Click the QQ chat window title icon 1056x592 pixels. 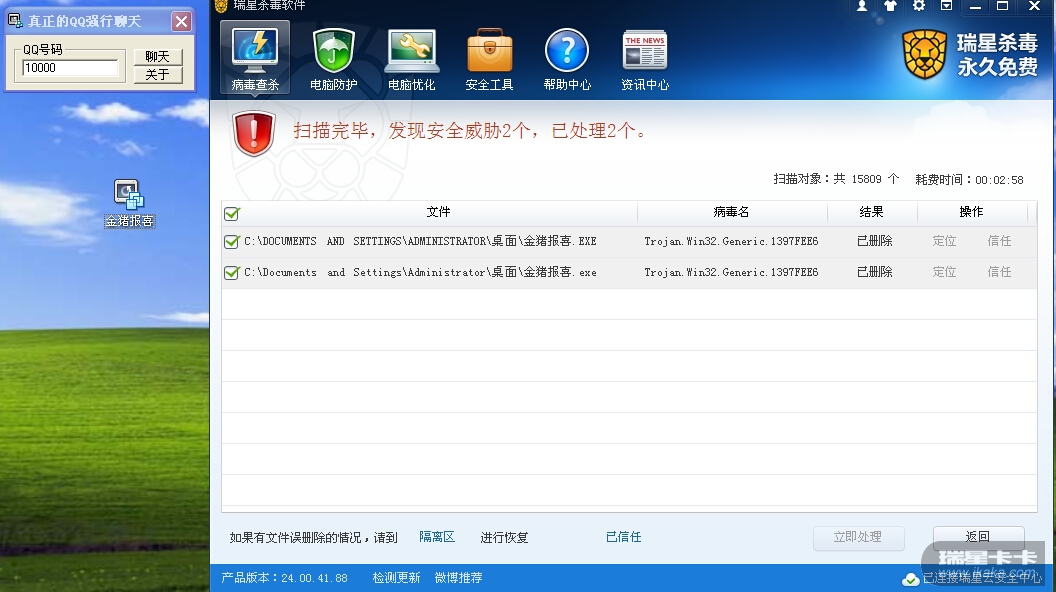pos(15,21)
